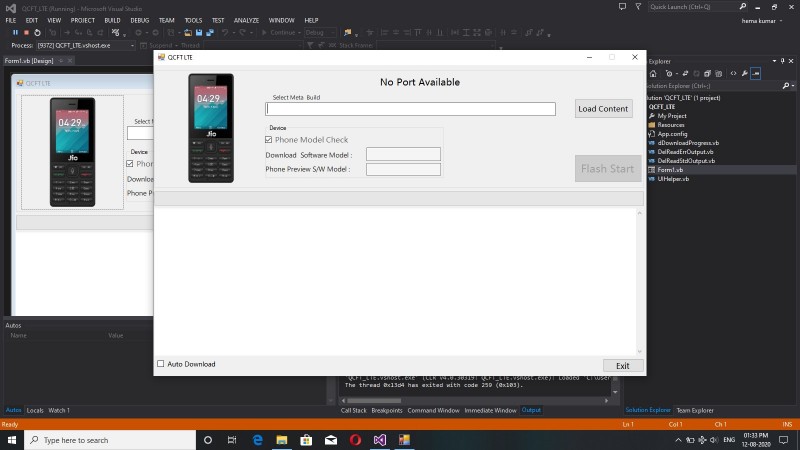Image resolution: width=800 pixels, height=450 pixels.
Task: Open the Solution Explorer search options dropdown
Action: [x=792, y=86]
